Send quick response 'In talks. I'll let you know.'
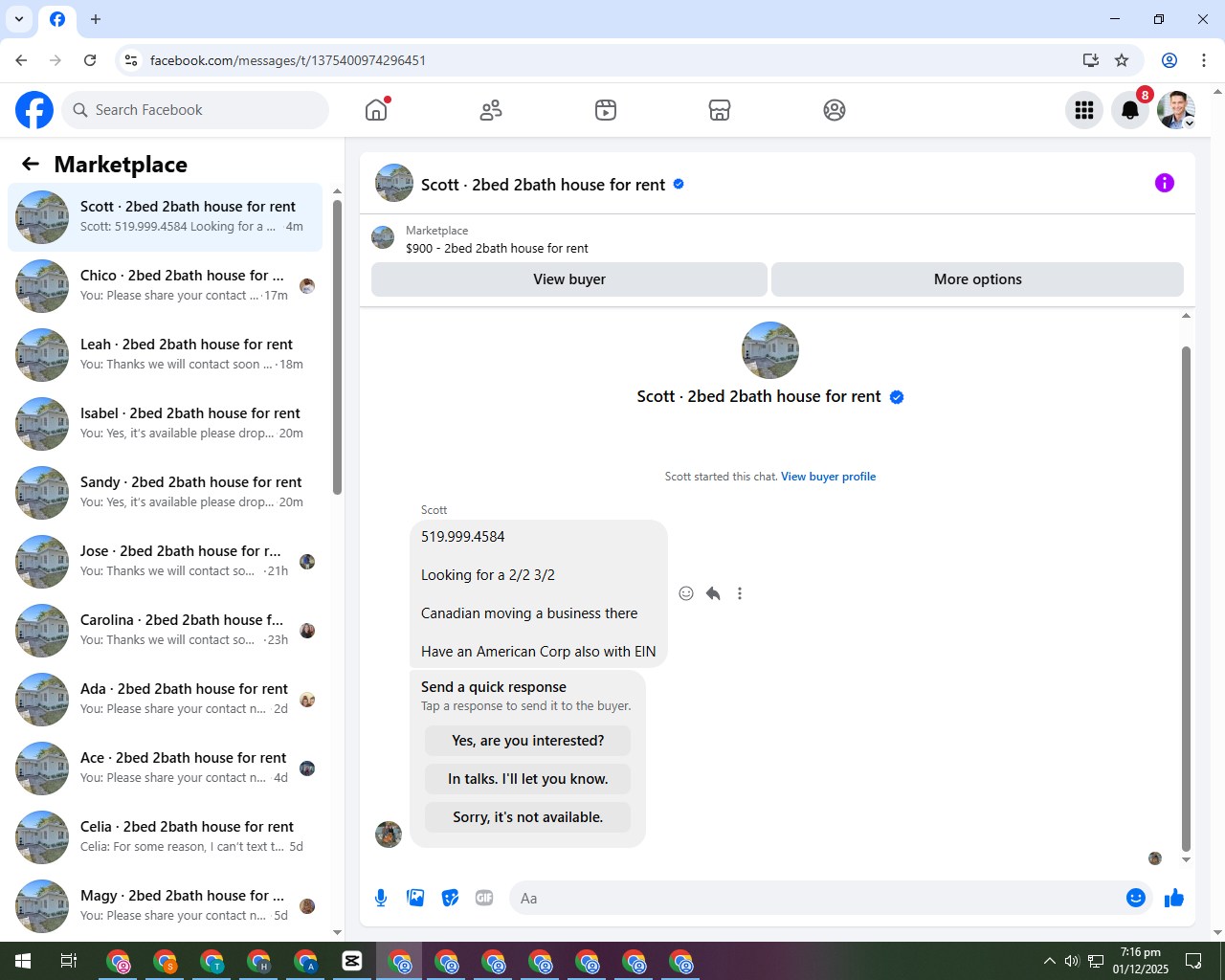This screenshot has width=1225, height=980. click(527, 779)
